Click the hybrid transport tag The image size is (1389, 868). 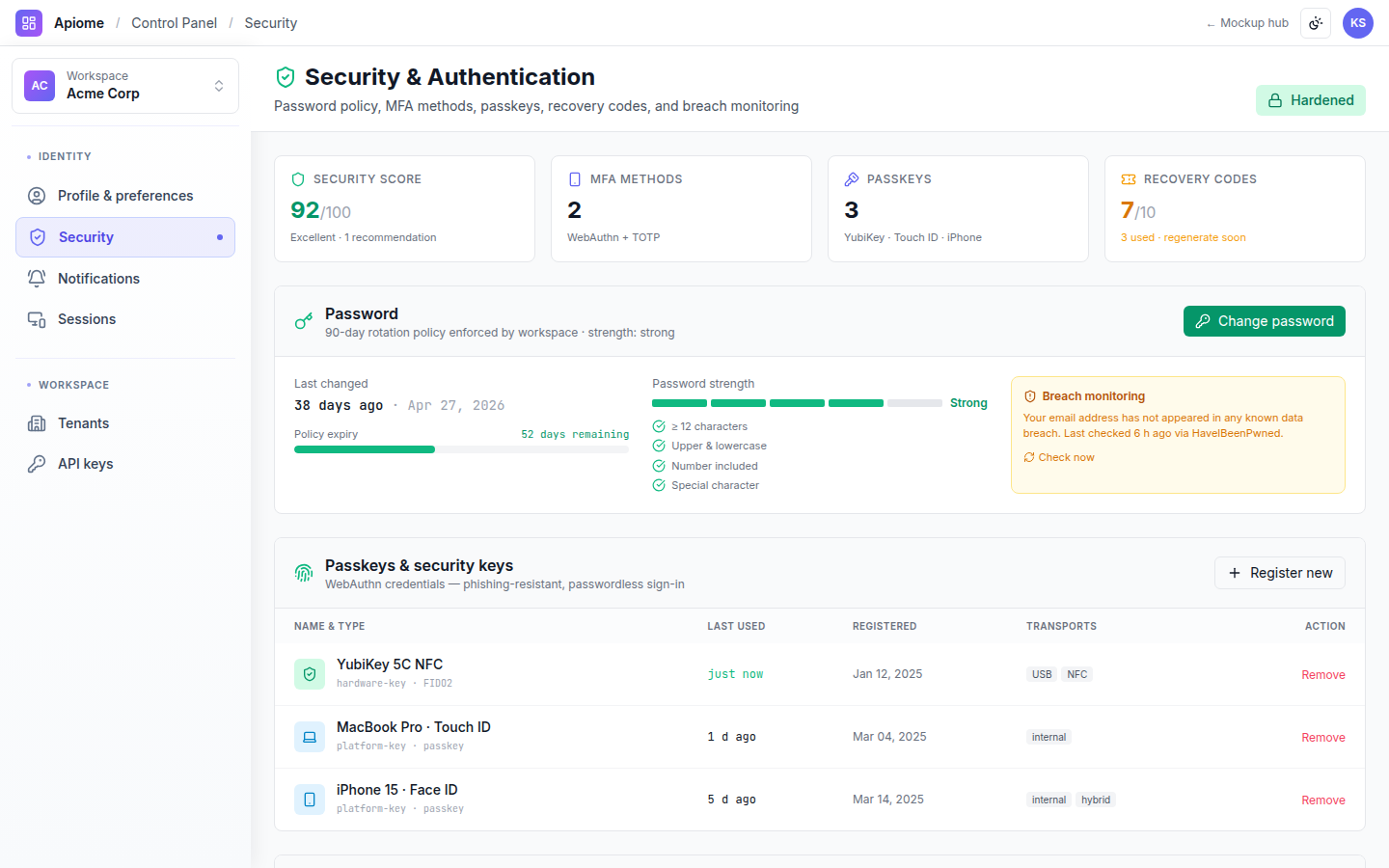tap(1096, 800)
